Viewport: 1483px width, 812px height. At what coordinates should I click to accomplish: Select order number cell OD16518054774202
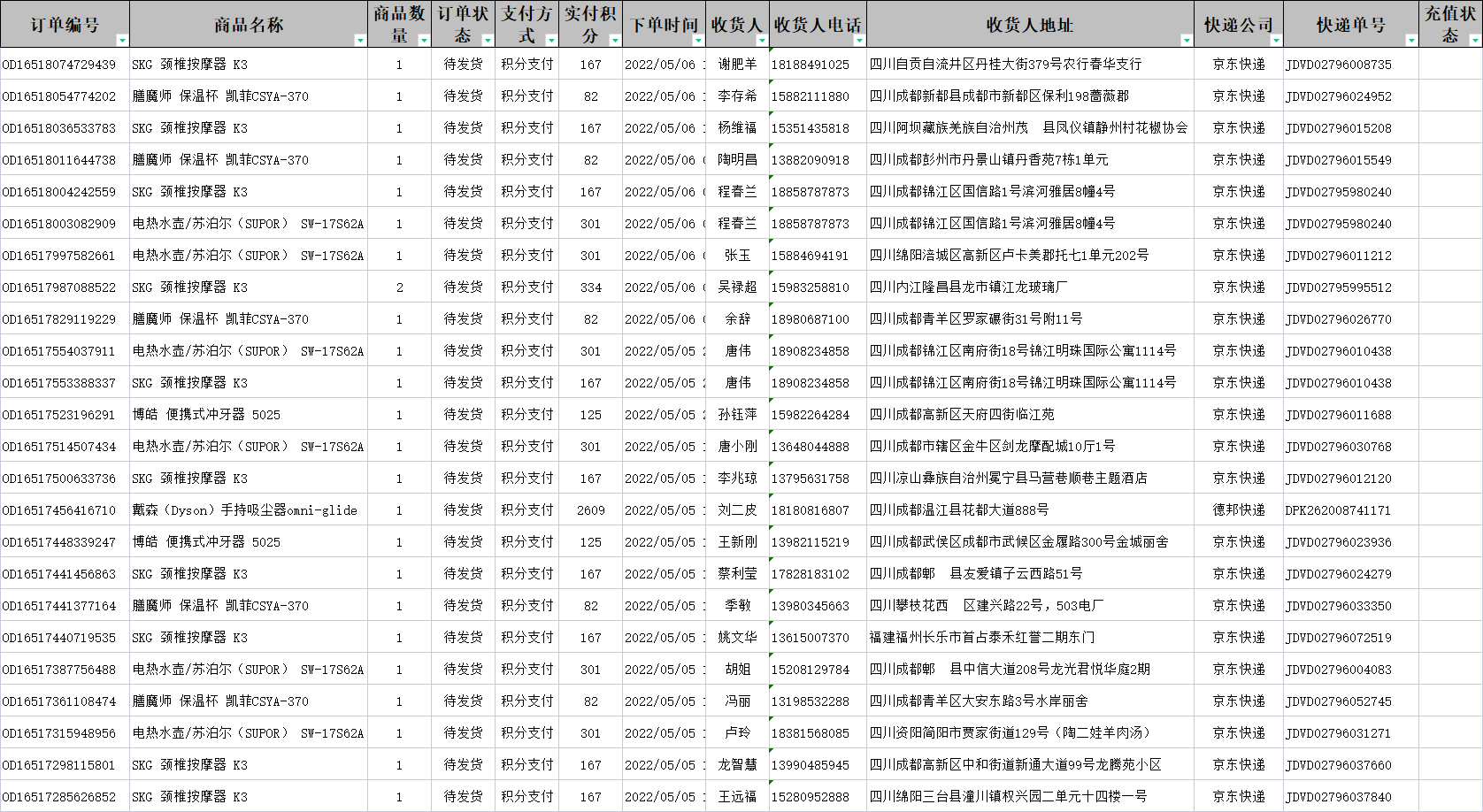point(65,96)
